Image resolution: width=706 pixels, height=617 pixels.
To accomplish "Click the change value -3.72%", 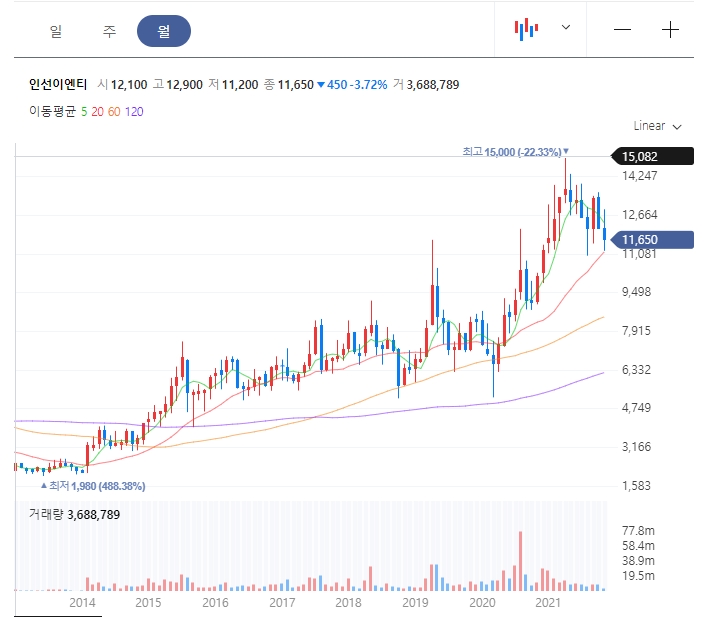I will click(368, 85).
